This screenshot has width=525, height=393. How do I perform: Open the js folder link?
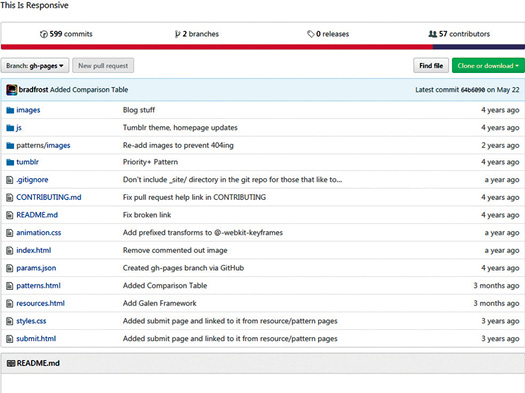(x=19, y=128)
